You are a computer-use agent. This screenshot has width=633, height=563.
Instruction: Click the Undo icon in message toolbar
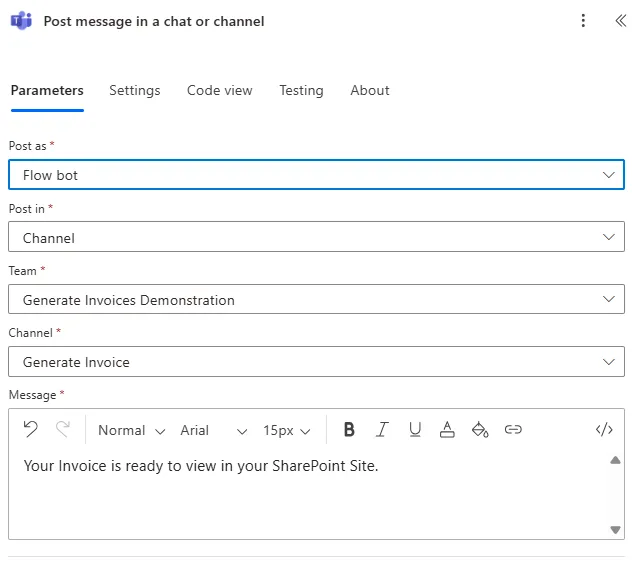(31, 430)
